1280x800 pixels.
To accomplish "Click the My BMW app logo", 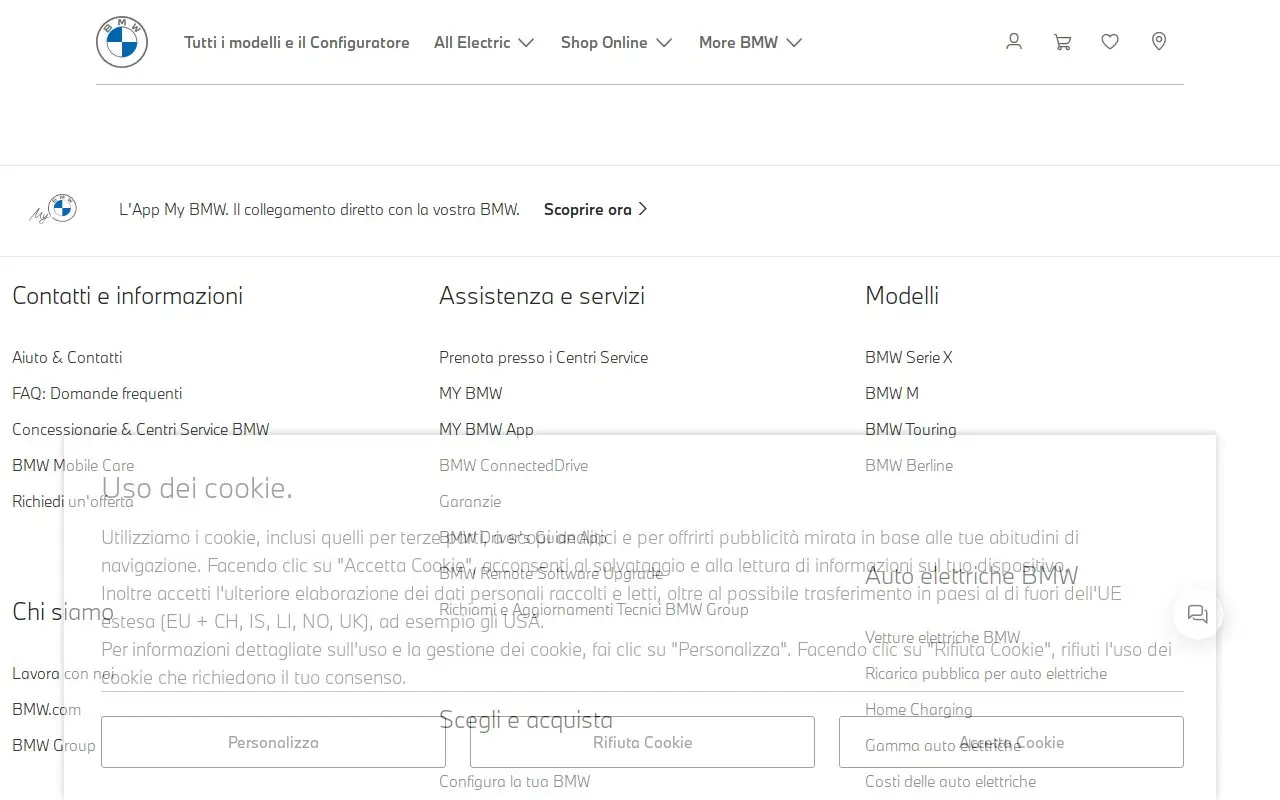I will (54, 209).
